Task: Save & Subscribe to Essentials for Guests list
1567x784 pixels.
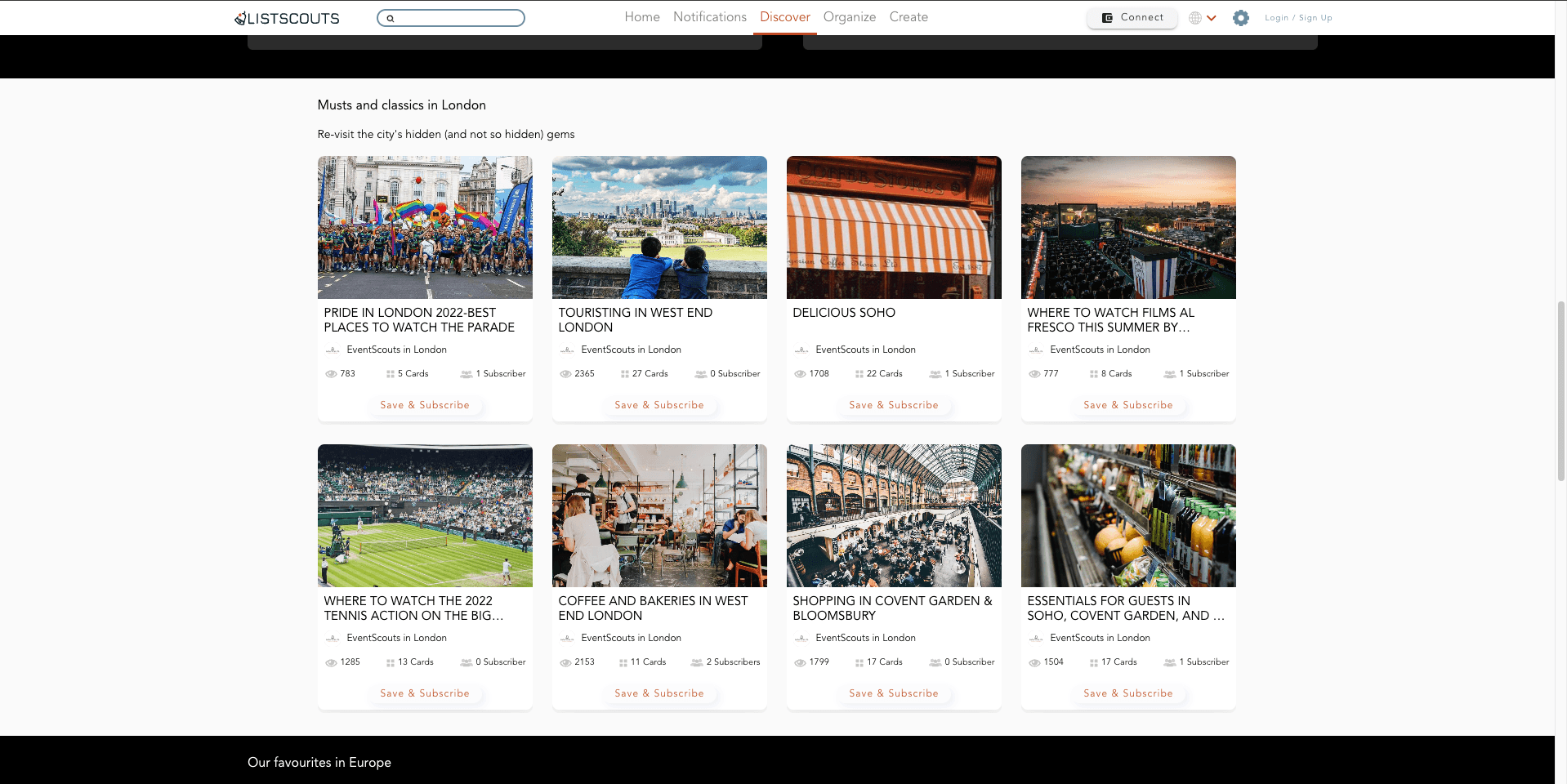Action: tap(1127, 693)
